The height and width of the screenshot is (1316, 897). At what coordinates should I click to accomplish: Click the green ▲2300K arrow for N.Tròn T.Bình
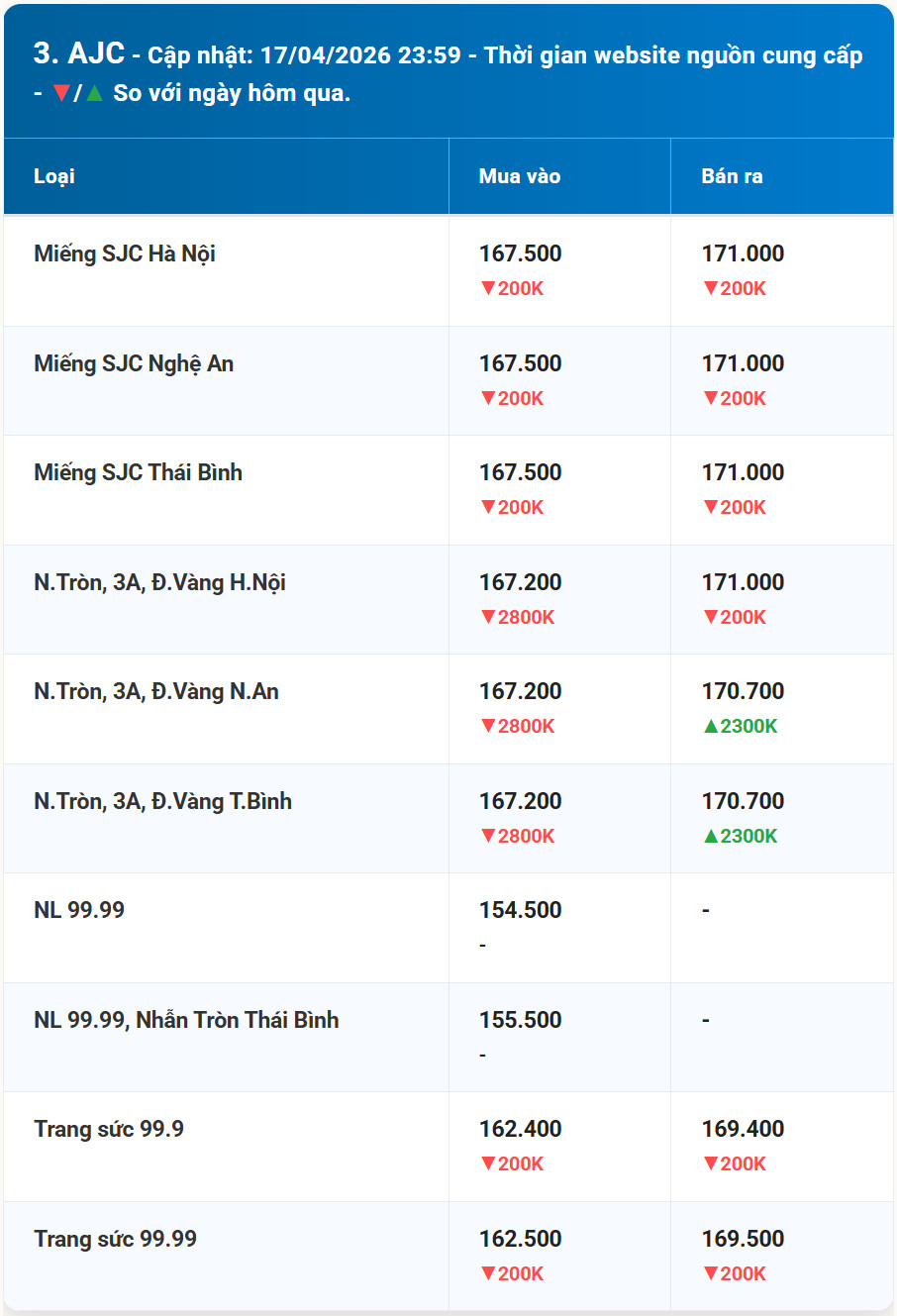(736, 835)
